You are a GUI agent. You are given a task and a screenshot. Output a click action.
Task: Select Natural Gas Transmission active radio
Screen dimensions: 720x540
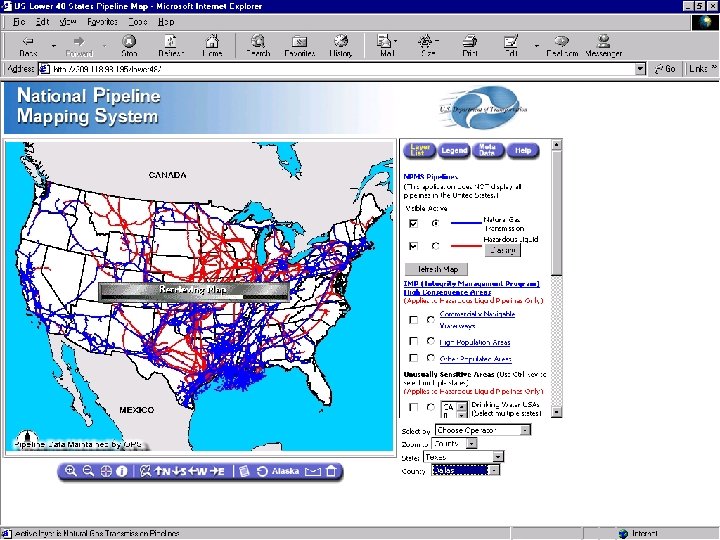[435, 223]
